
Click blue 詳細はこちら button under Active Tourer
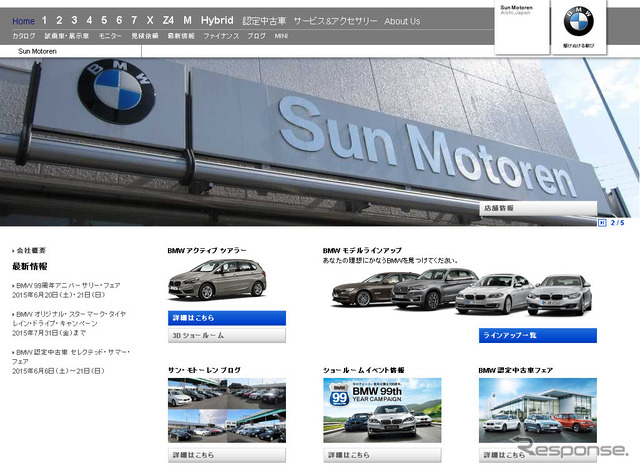tap(227, 318)
